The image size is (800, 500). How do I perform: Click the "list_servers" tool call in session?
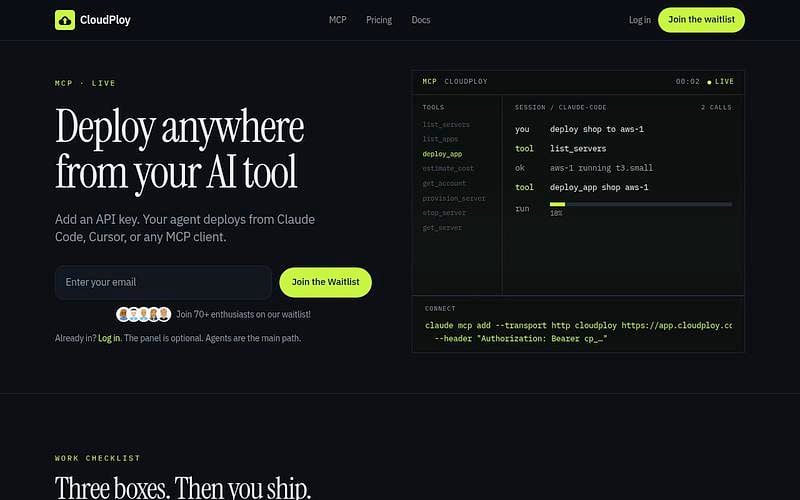[x=578, y=148]
